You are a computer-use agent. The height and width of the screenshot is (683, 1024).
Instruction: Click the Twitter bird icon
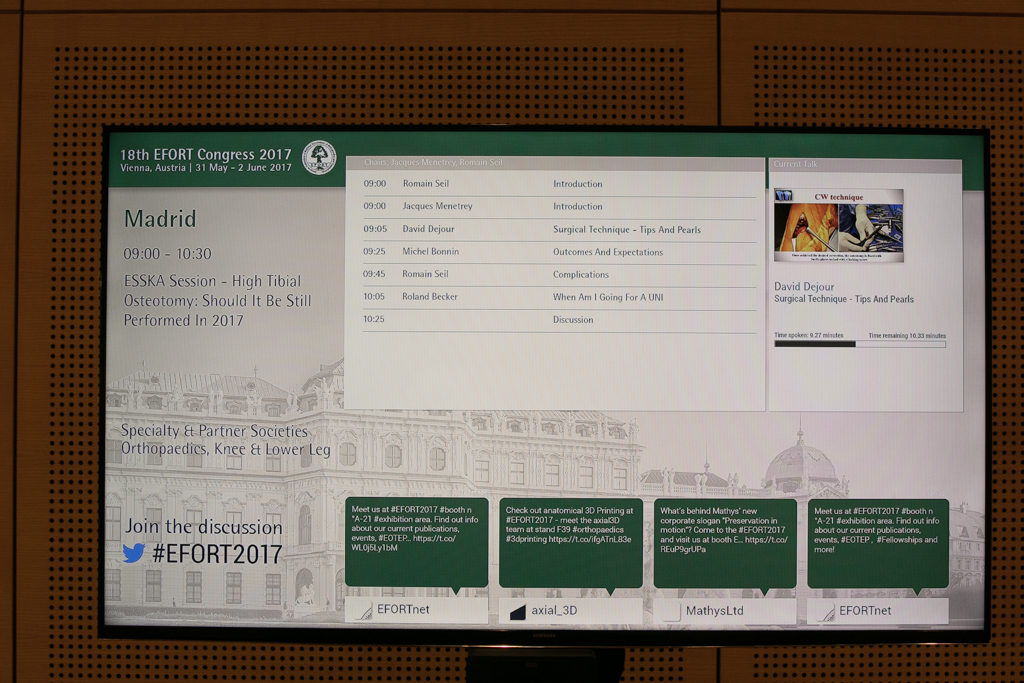click(x=134, y=553)
